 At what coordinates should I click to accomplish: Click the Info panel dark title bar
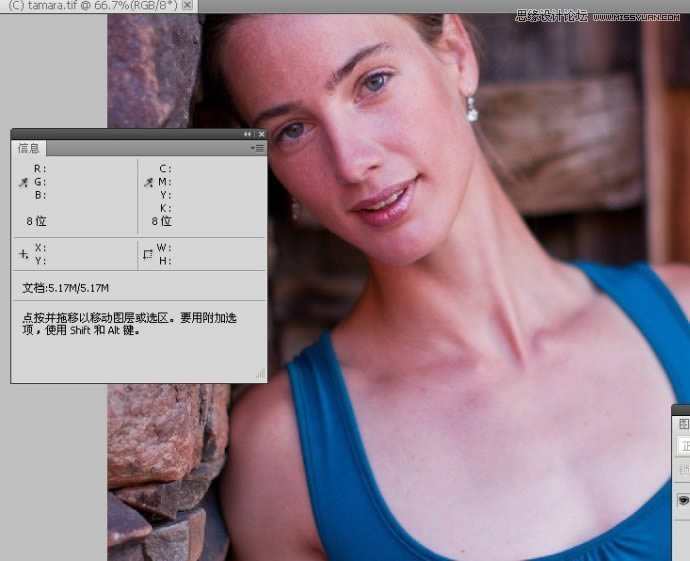point(120,134)
